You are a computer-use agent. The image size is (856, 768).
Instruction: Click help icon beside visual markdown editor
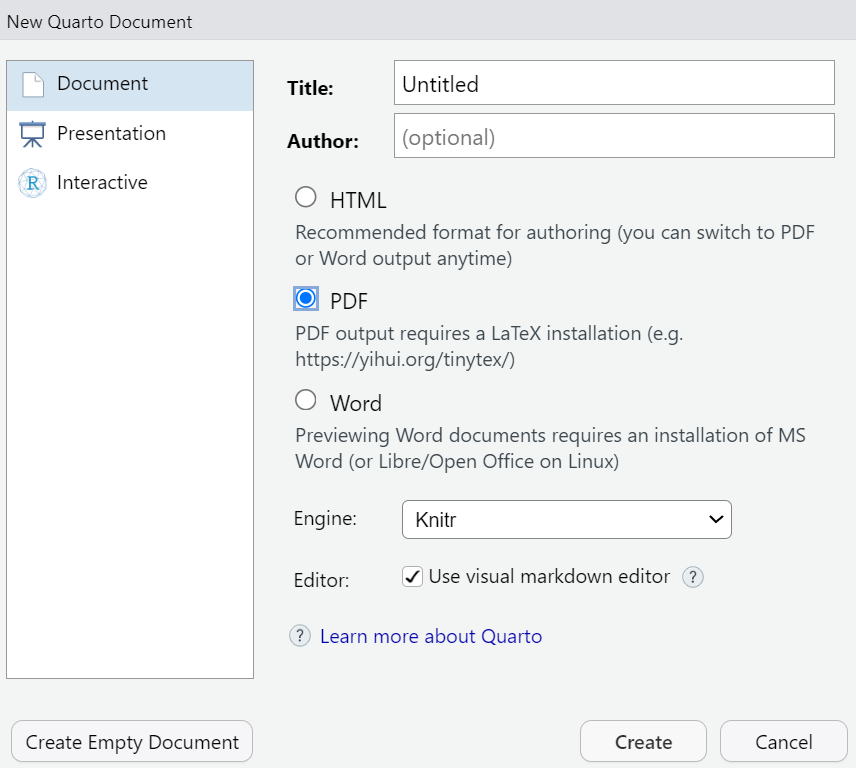coord(693,577)
